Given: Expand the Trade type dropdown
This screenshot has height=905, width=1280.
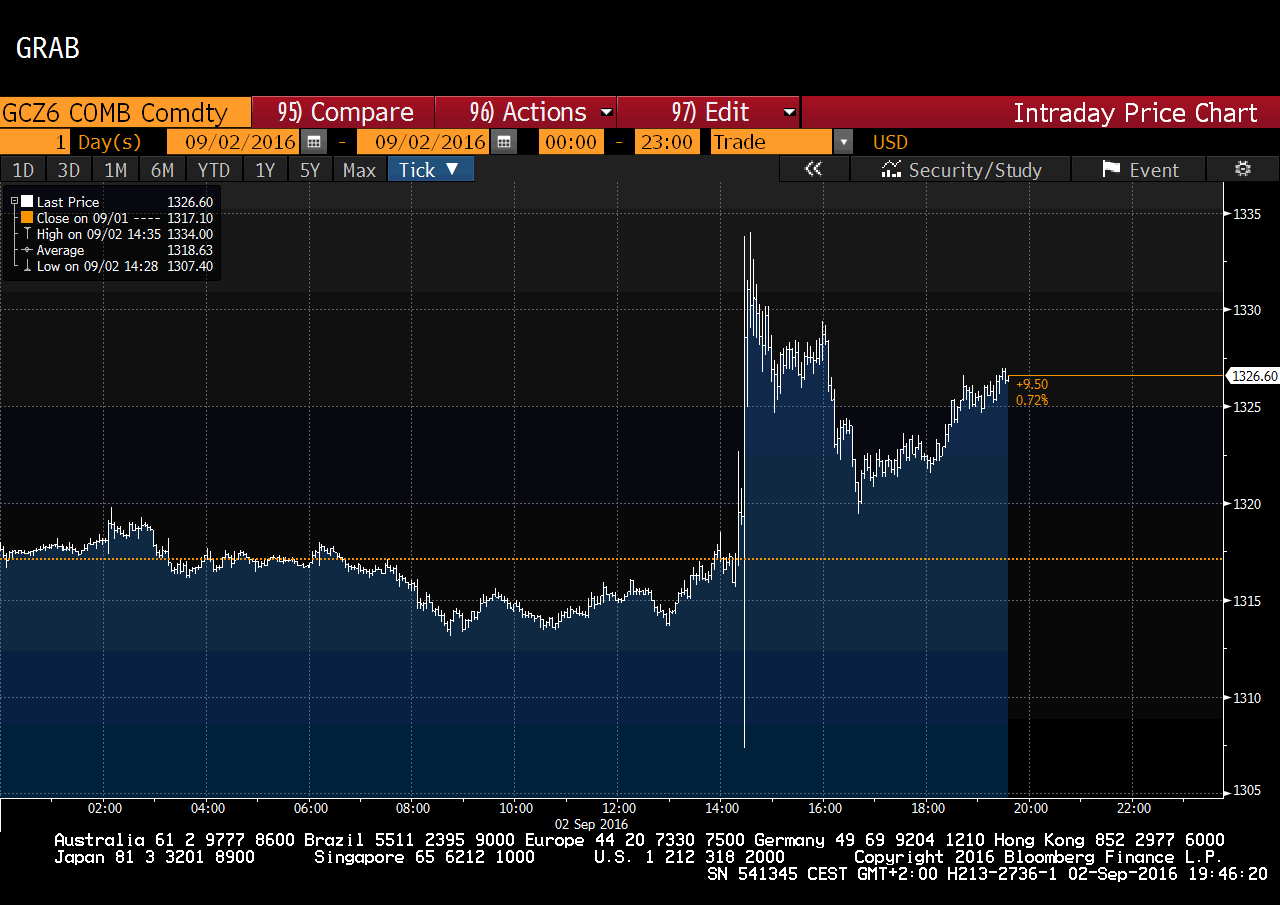Looking at the screenshot, I should 843,142.
